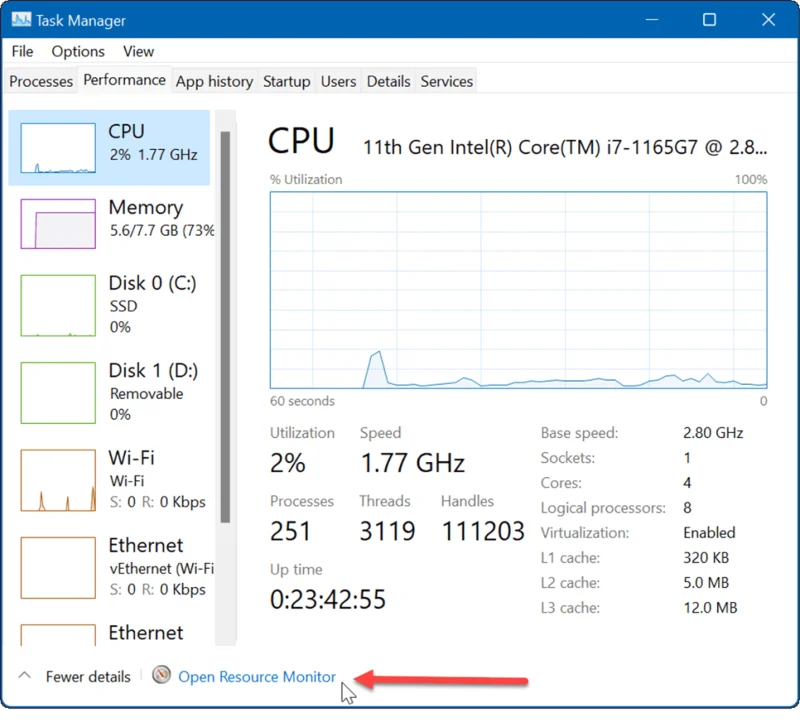Click the Memory 5.6/7.7 GB text
Viewport: 800px width, 722px height.
[x=162, y=231]
